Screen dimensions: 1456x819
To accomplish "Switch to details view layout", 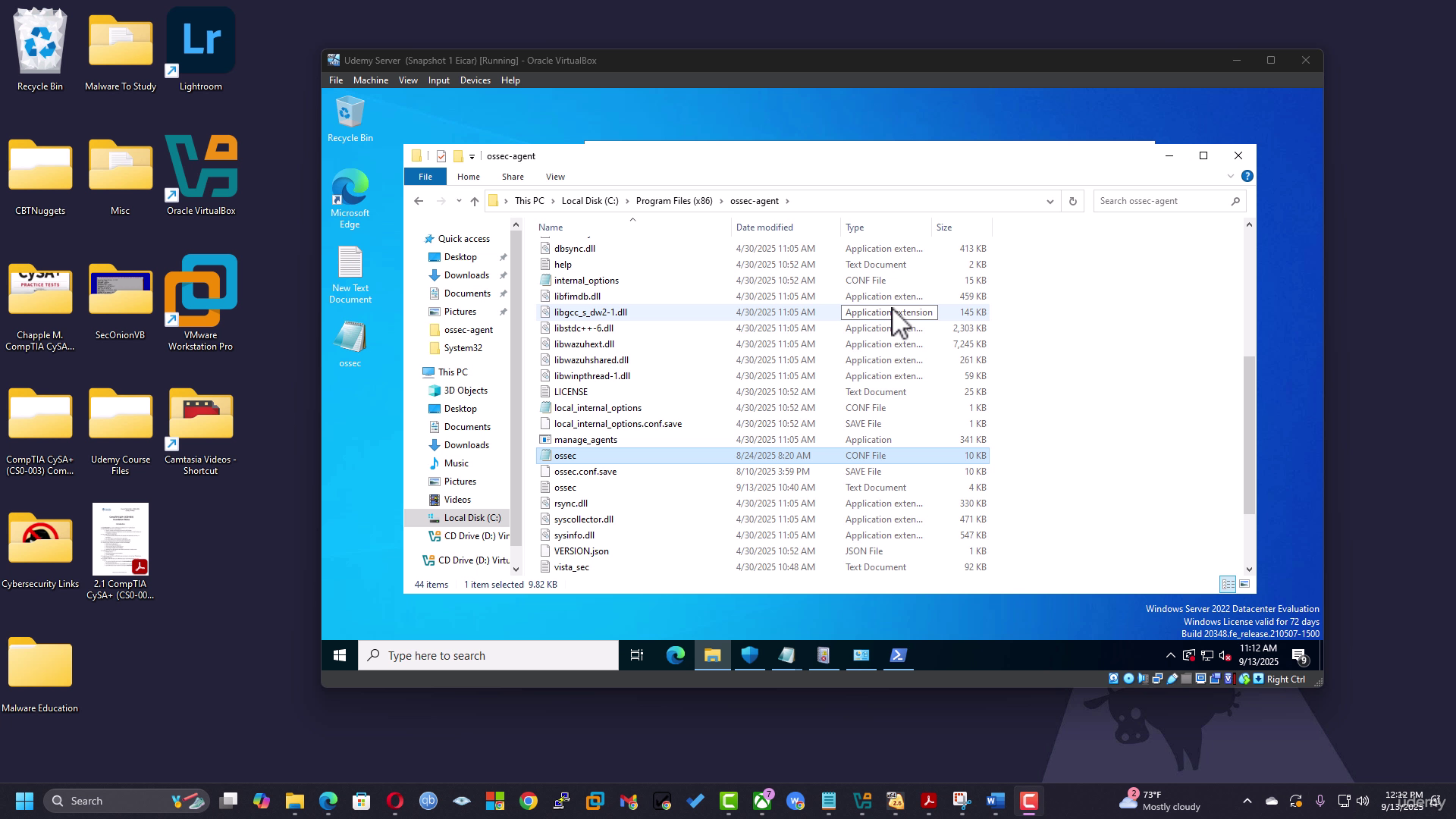I will click(x=1228, y=584).
